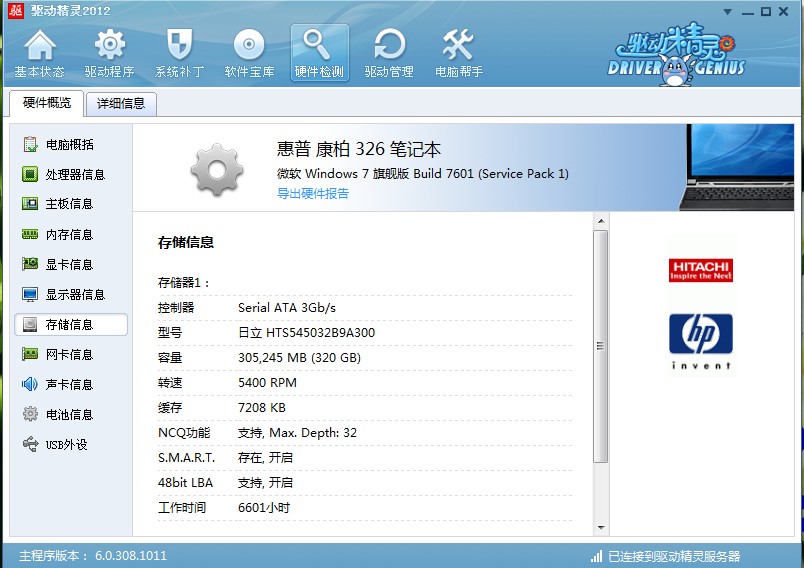Open the 驱动程序 gear icon
The image size is (804, 568).
(110, 44)
